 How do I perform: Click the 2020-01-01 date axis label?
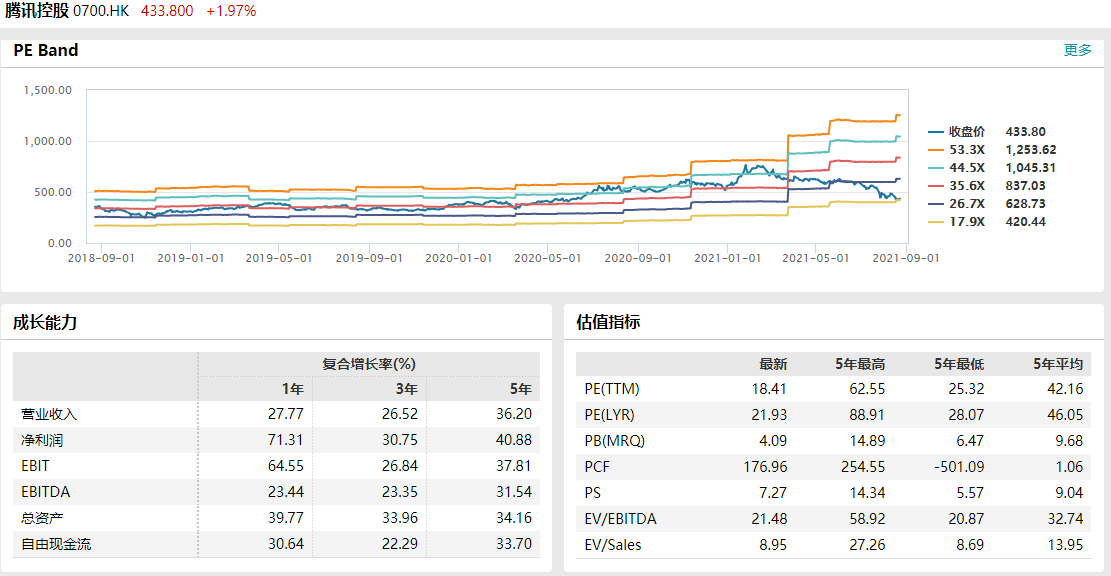(x=458, y=258)
